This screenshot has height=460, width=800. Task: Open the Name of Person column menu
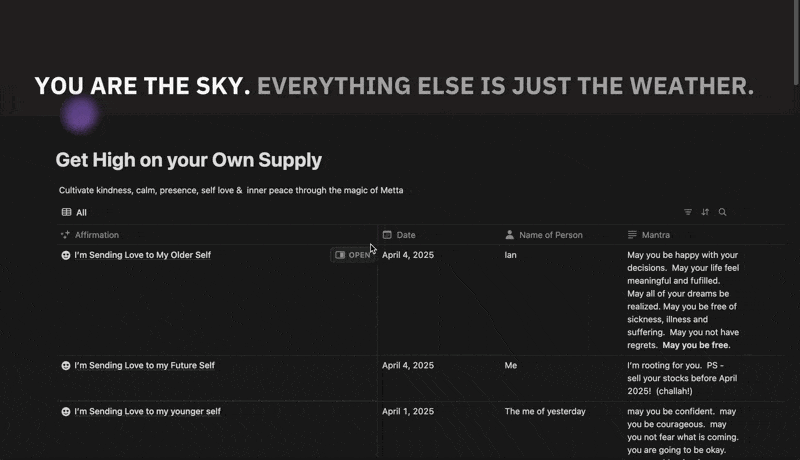point(551,235)
